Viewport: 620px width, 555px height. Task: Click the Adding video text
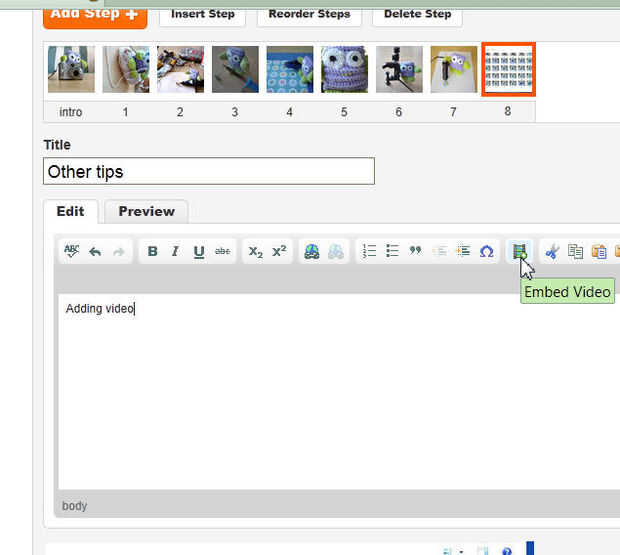pos(100,308)
